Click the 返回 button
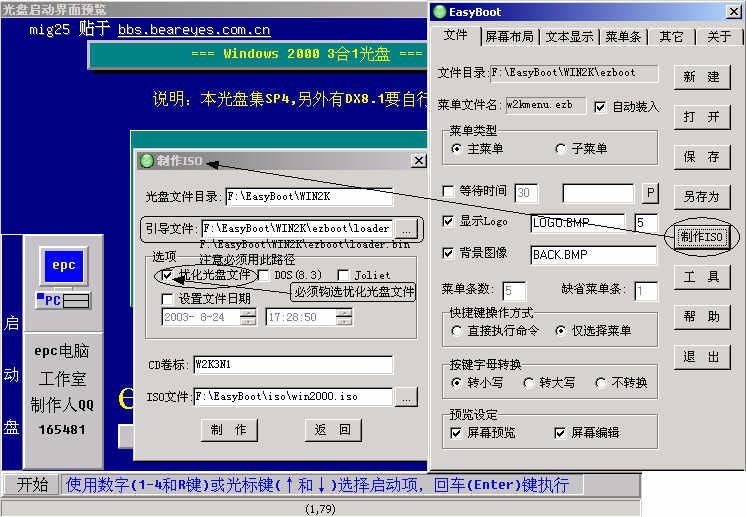746x517 pixels. click(x=333, y=430)
